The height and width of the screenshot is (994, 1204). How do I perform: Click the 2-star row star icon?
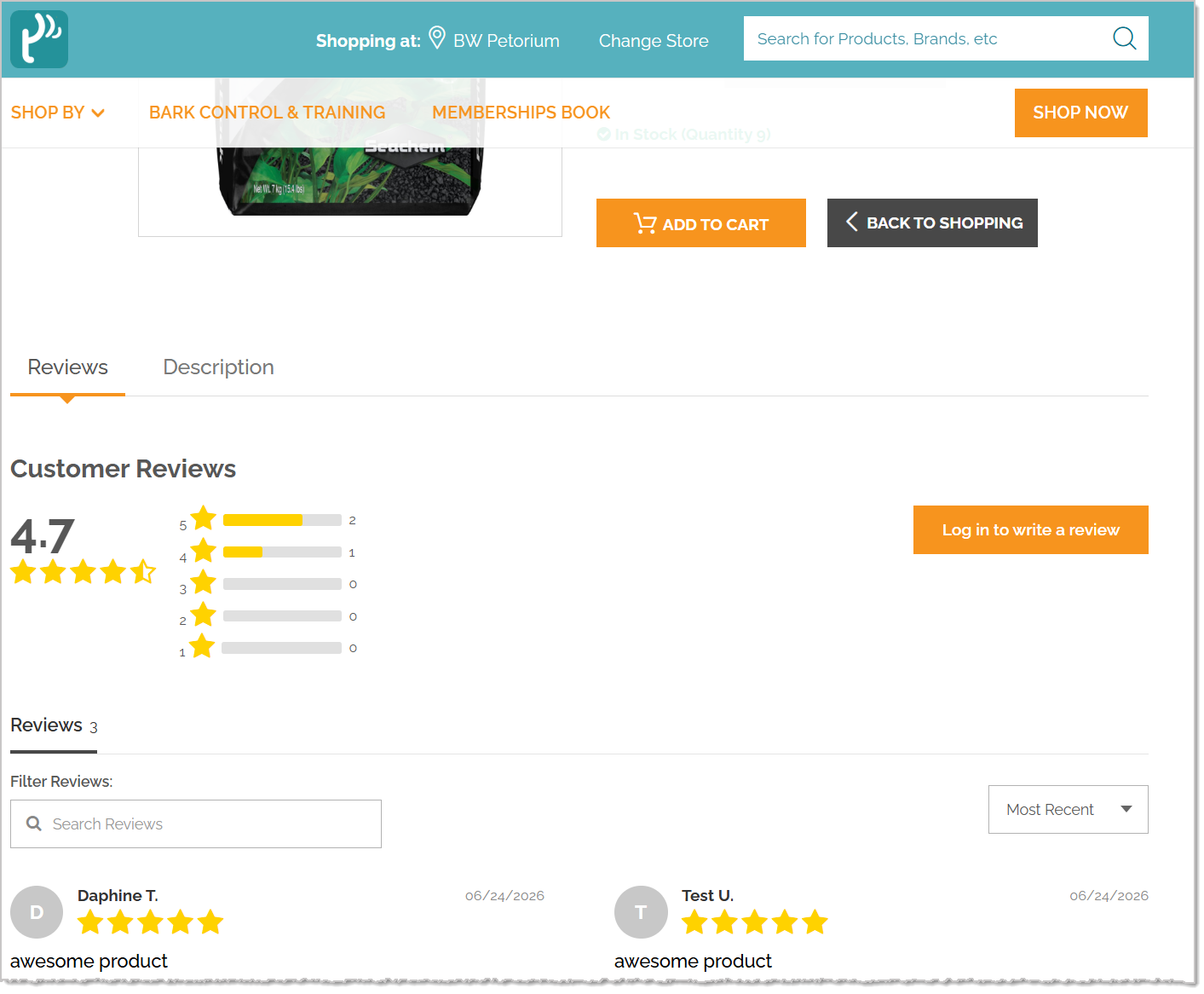click(204, 614)
